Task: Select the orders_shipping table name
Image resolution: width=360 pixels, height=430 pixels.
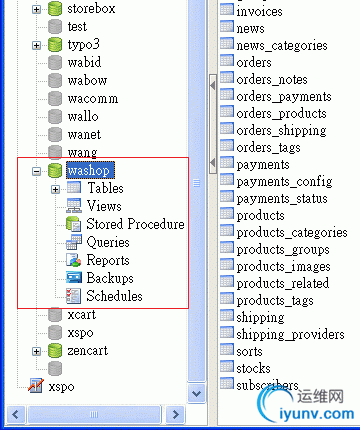Action: tap(281, 131)
